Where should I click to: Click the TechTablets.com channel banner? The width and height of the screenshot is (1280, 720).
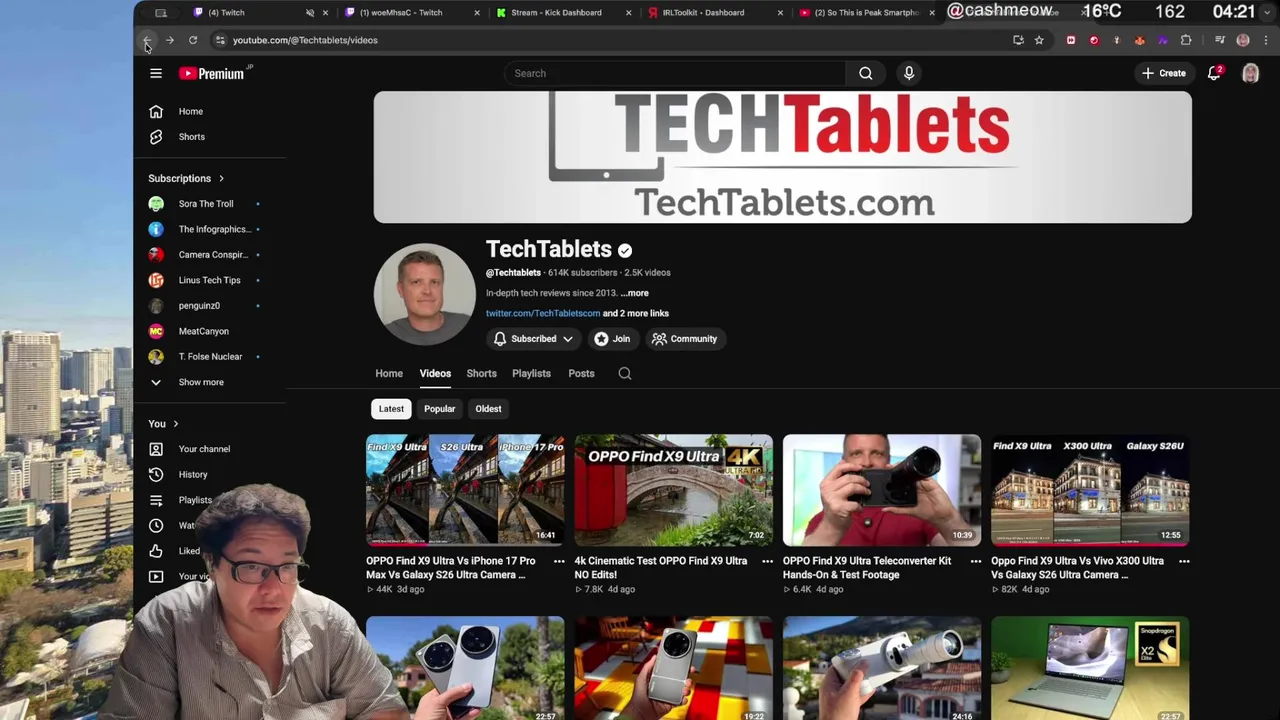[783, 157]
